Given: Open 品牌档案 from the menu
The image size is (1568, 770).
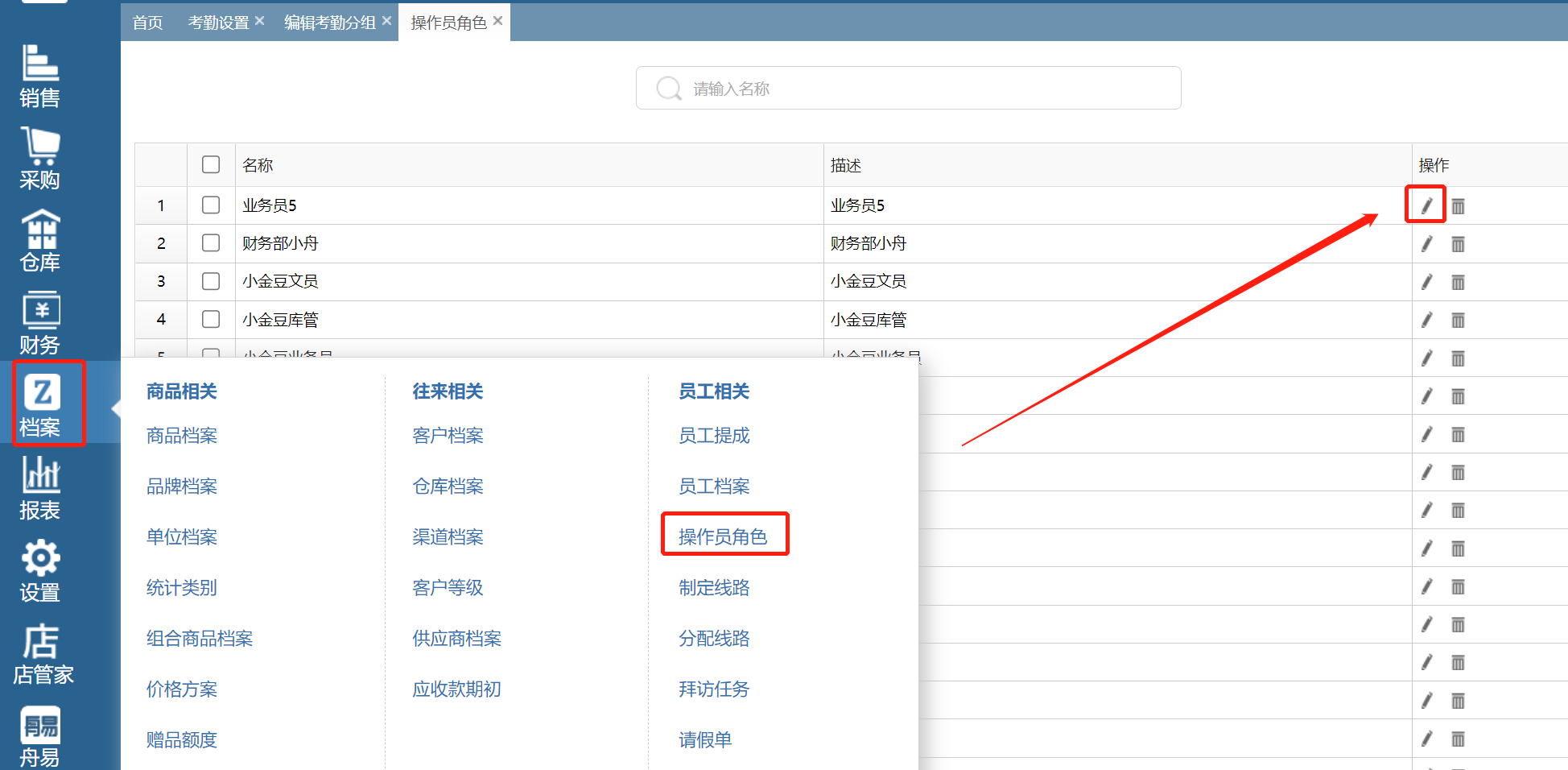Looking at the screenshot, I should 182,486.
